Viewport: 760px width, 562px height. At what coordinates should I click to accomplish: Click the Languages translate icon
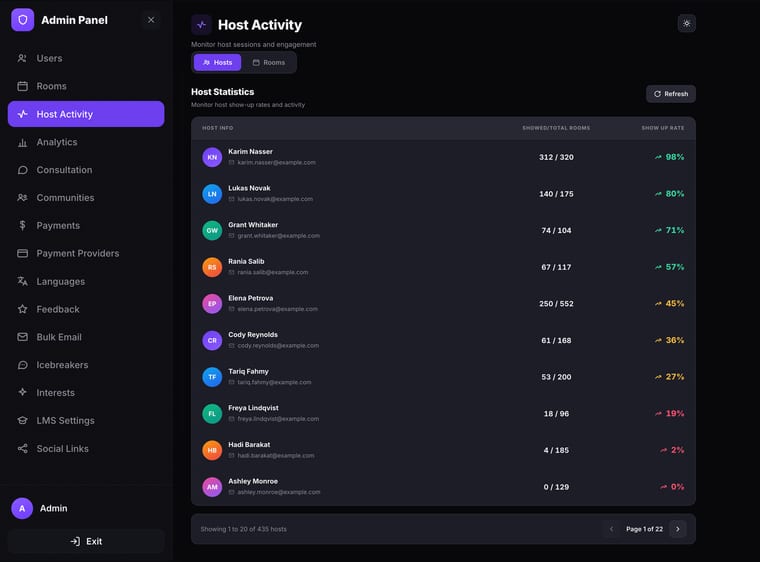[x=22, y=281]
